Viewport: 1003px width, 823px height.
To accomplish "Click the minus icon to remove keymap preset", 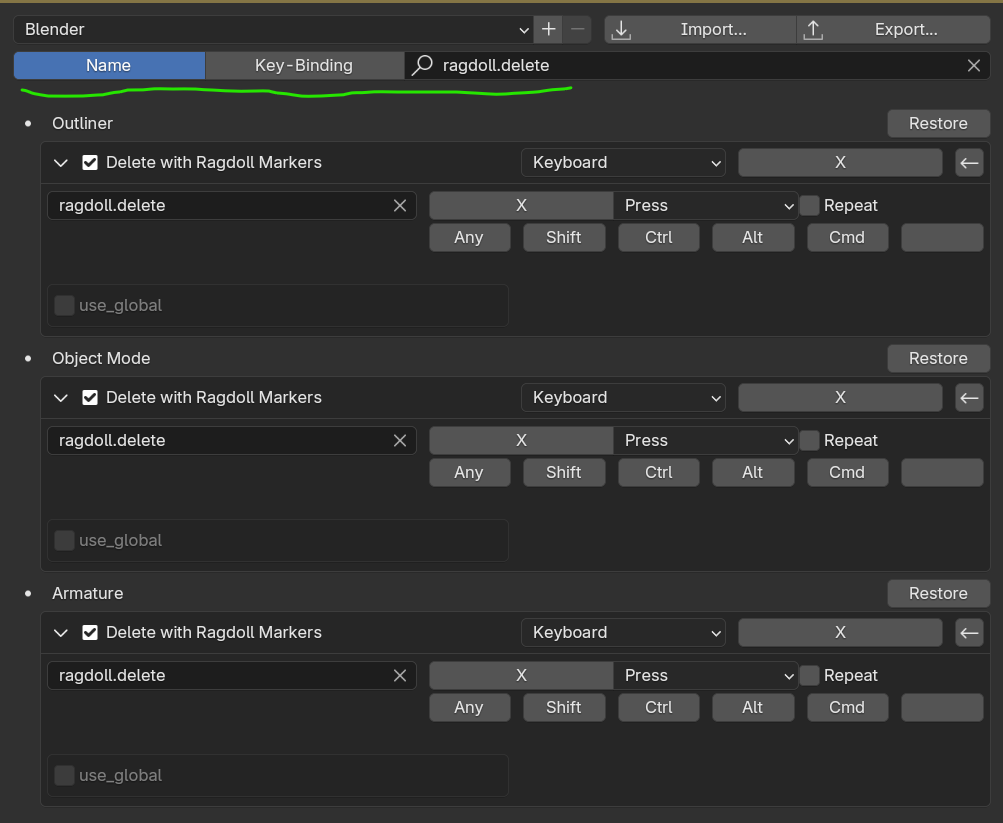I will (578, 29).
